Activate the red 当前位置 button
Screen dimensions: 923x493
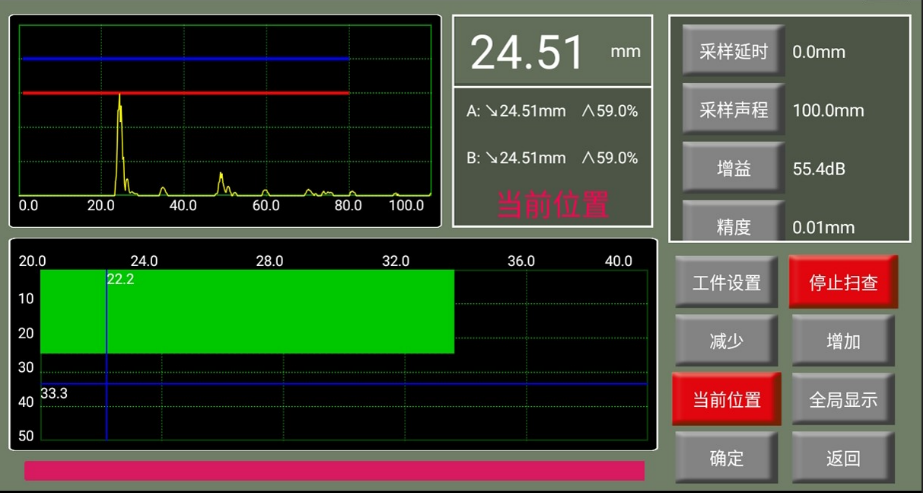726,400
